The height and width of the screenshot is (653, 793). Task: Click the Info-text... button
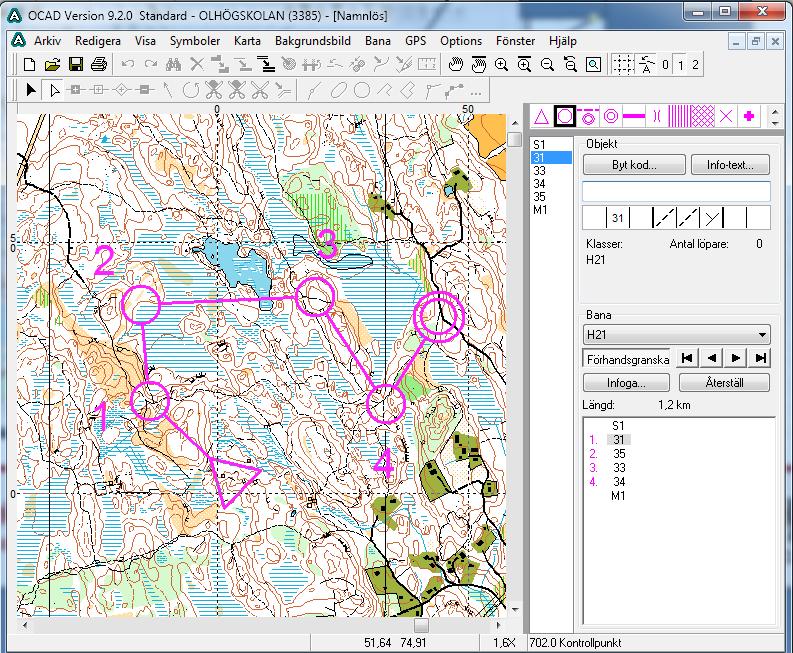pos(730,165)
